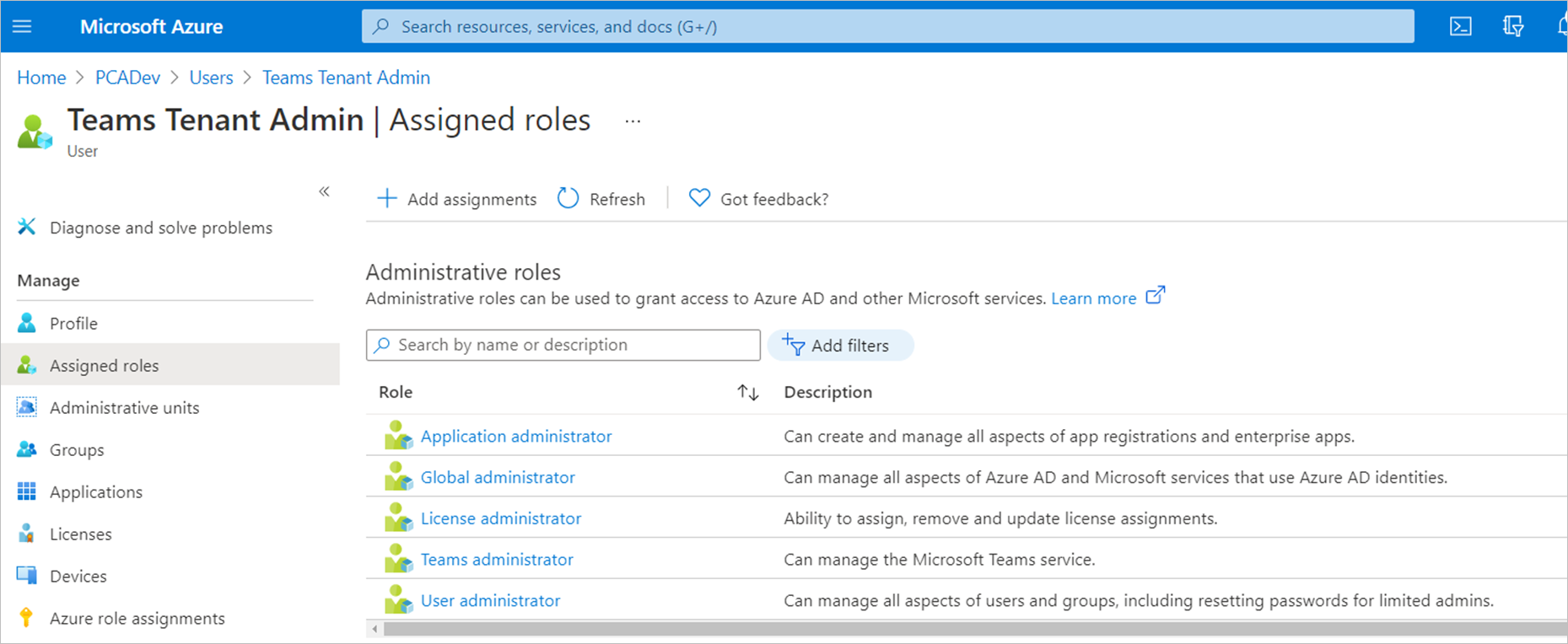Click the Devices icon in sidebar
This screenshot has width=1568, height=644.
[27, 576]
